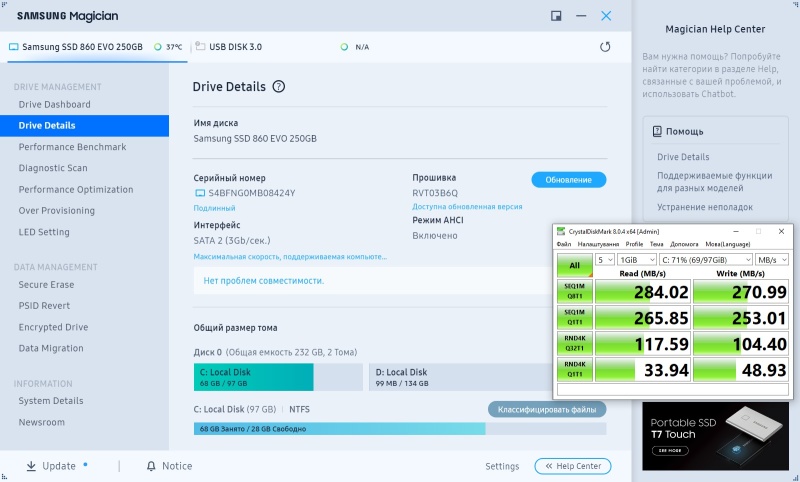Open the Налаштування menu in CrystalDiskMark
800x482 pixels.
(x=598, y=244)
